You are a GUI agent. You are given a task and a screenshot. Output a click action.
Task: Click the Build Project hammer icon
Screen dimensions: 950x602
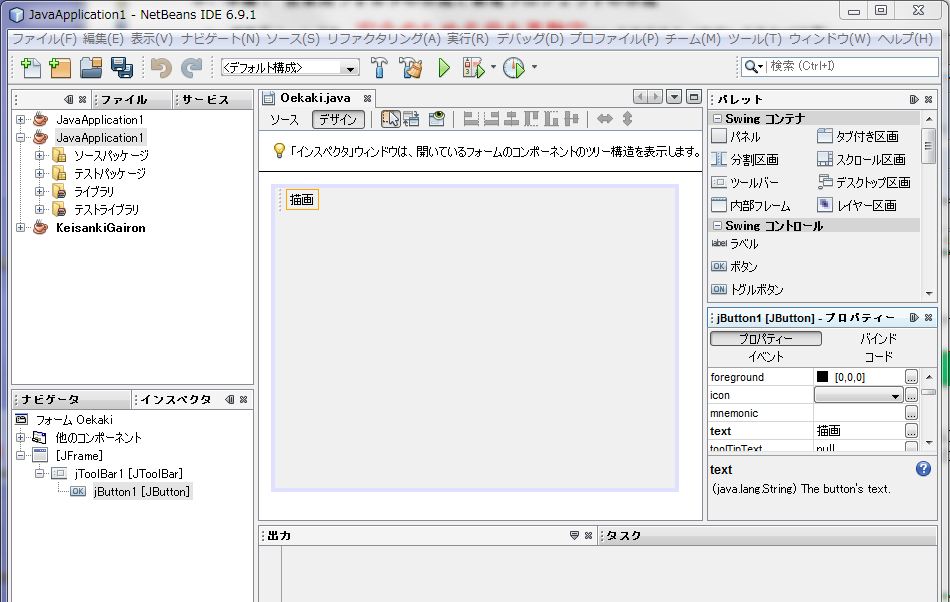(x=380, y=68)
